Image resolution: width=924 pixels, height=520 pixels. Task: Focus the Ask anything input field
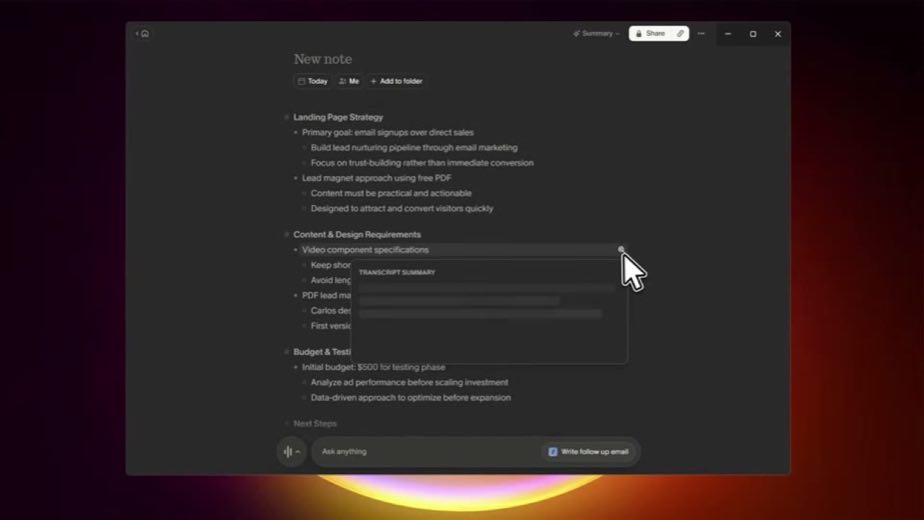point(427,452)
